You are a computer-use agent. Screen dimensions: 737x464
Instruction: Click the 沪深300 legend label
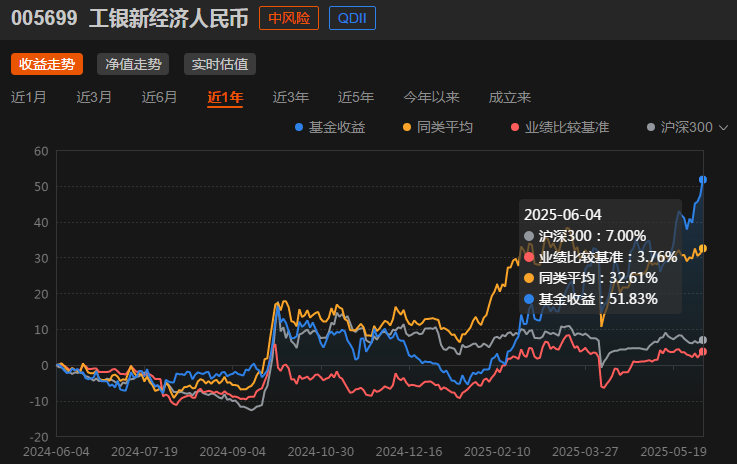(x=687, y=127)
